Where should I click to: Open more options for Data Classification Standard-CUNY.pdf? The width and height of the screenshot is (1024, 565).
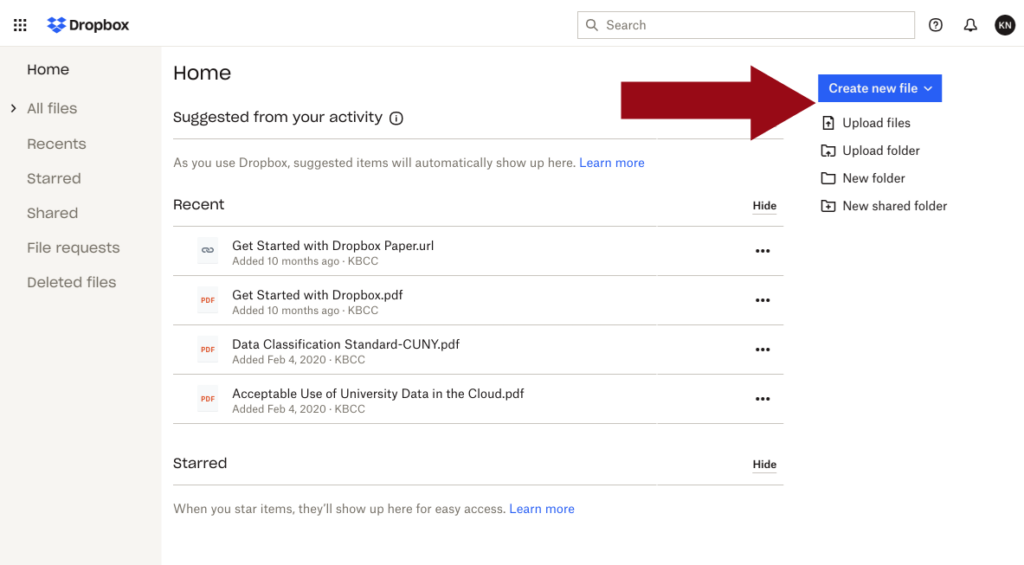tap(763, 349)
